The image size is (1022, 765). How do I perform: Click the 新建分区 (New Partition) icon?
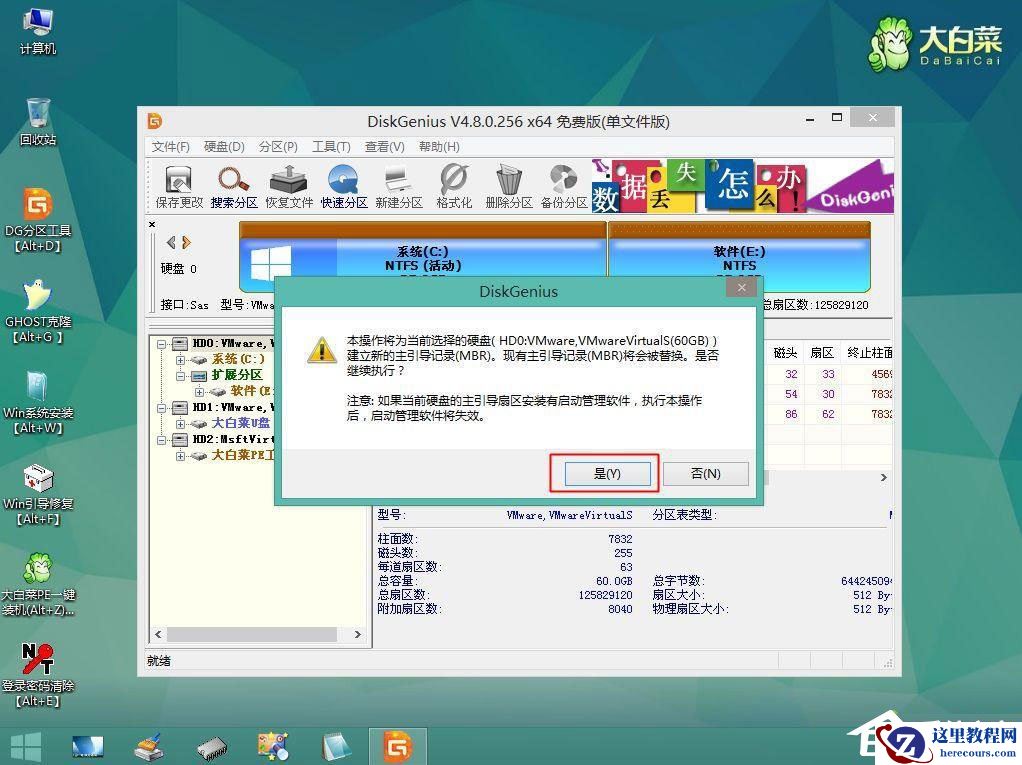point(397,183)
